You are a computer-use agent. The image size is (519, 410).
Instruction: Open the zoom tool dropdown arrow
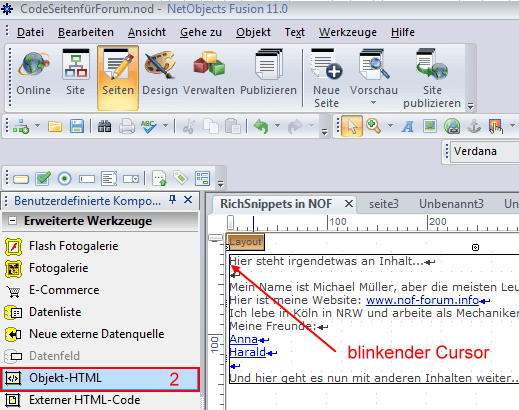pyautogui.click(x=390, y=126)
